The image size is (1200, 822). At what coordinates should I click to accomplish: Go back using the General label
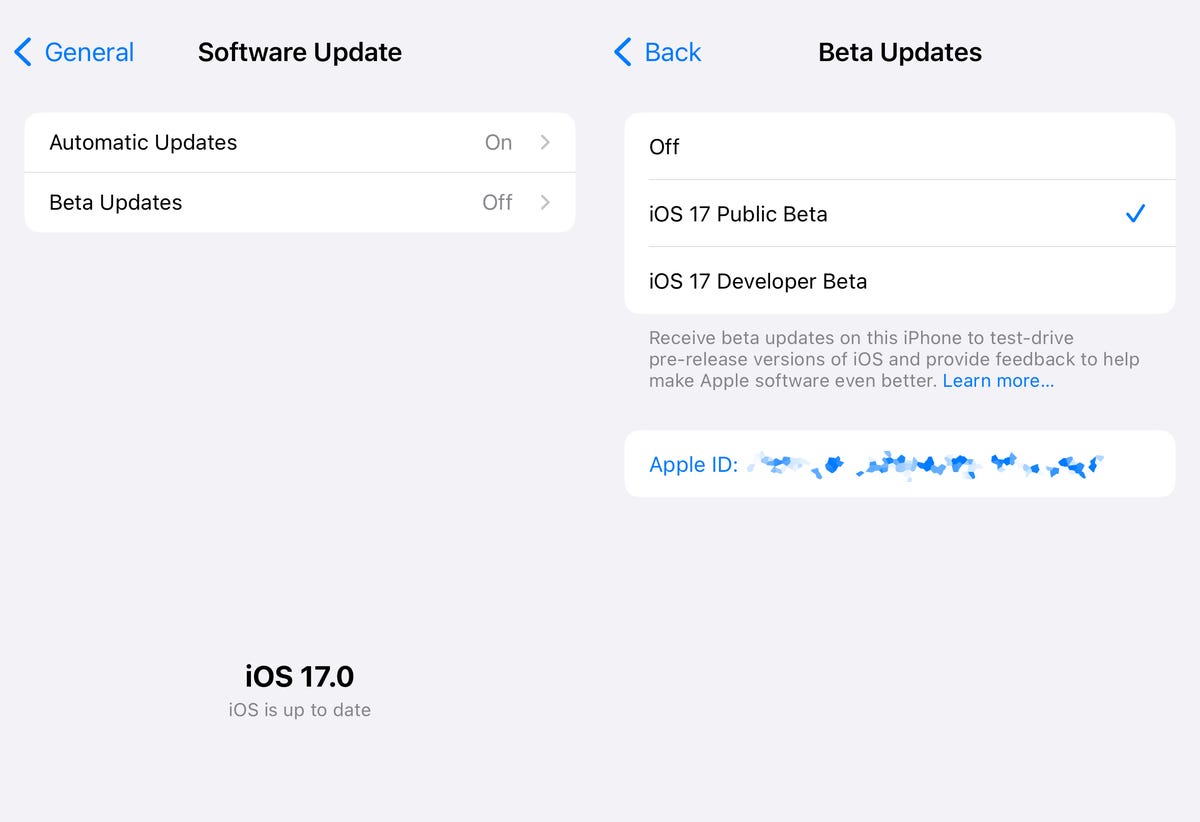point(89,52)
